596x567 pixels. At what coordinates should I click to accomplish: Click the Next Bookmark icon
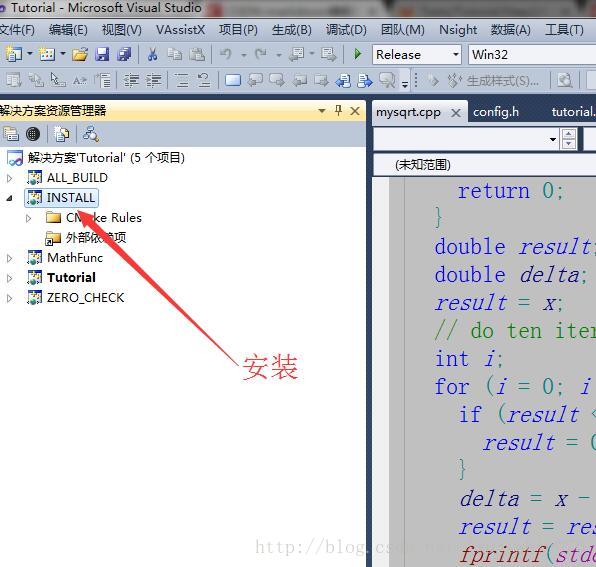point(277,80)
